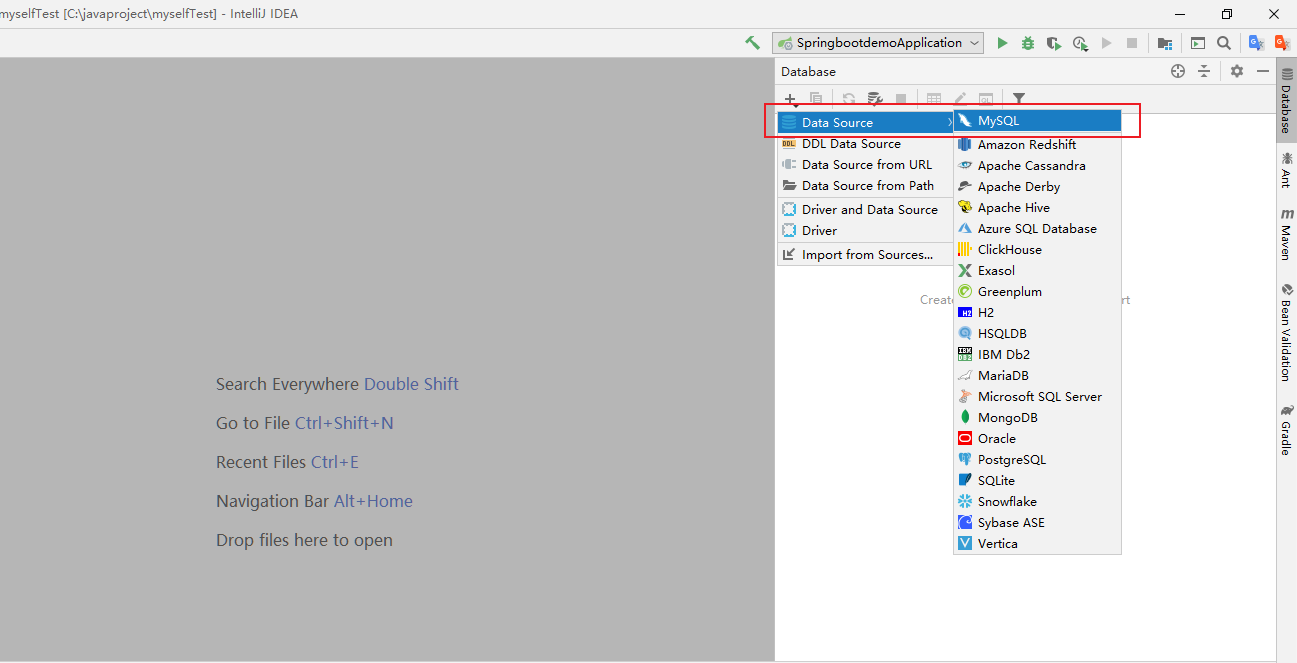Select Greenplum data source
This screenshot has height=663, width=1297.
(1037, 291)
